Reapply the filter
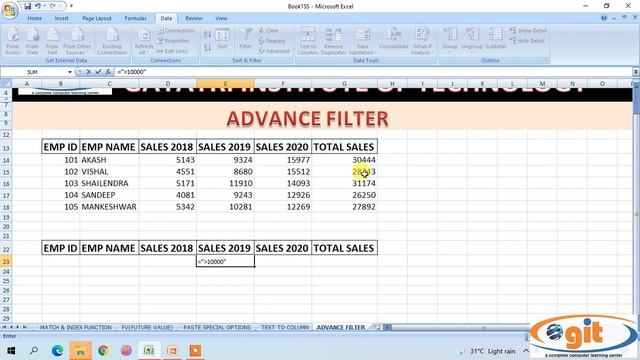640x360 pixels. 271,41
